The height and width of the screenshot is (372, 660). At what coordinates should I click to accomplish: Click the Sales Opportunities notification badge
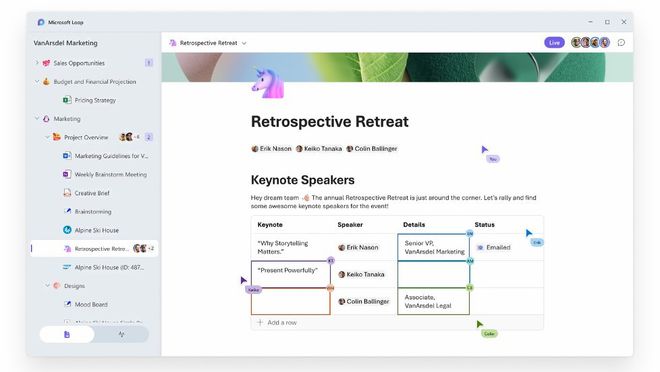pyautogui.click(x=149, y=63)
